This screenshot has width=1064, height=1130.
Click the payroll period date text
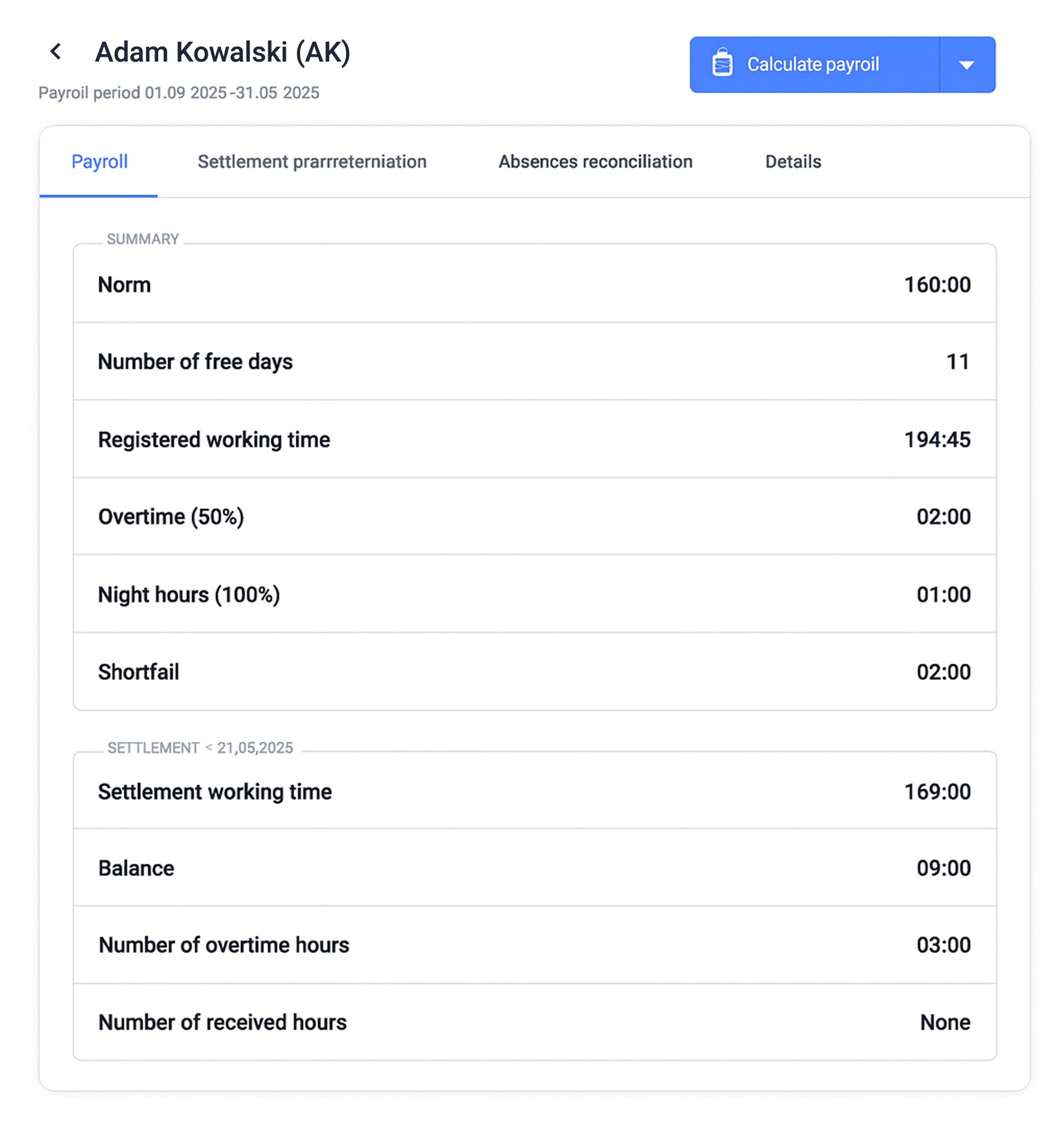232,93
